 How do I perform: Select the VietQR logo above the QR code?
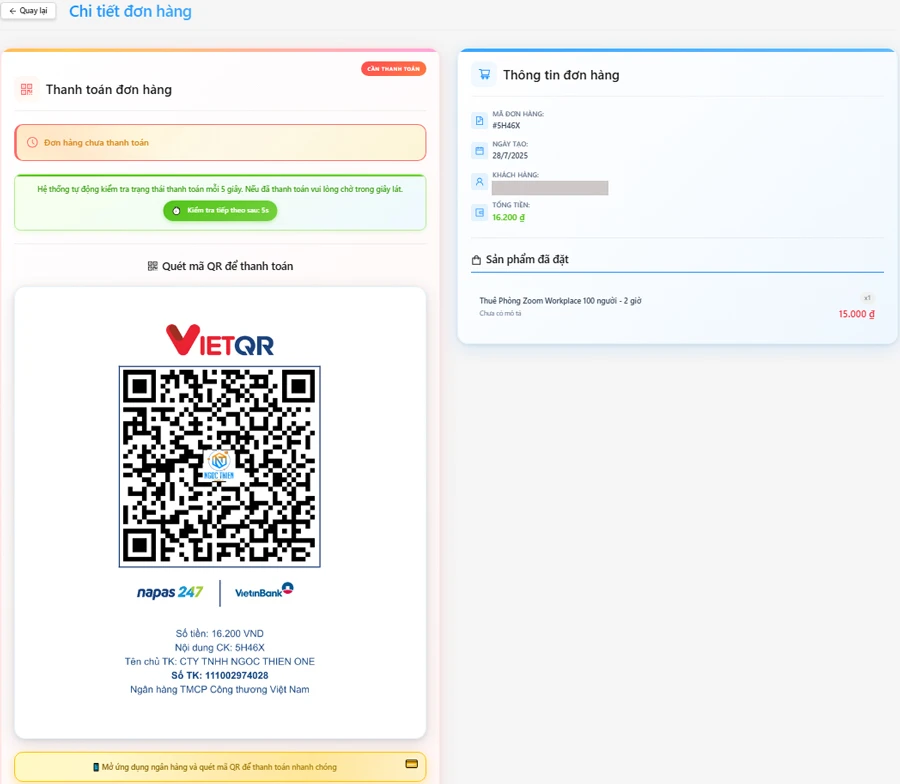(219, 338)
